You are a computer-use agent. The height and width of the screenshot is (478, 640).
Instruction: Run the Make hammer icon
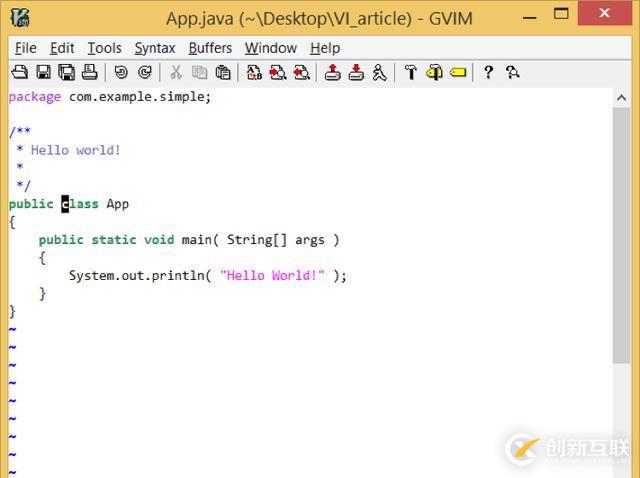tap(410, 72)
